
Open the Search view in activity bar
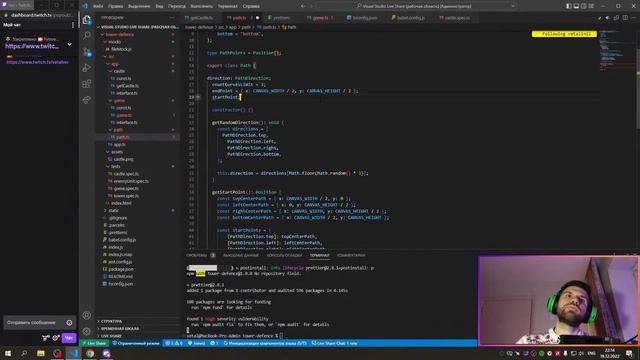point(87,36)
